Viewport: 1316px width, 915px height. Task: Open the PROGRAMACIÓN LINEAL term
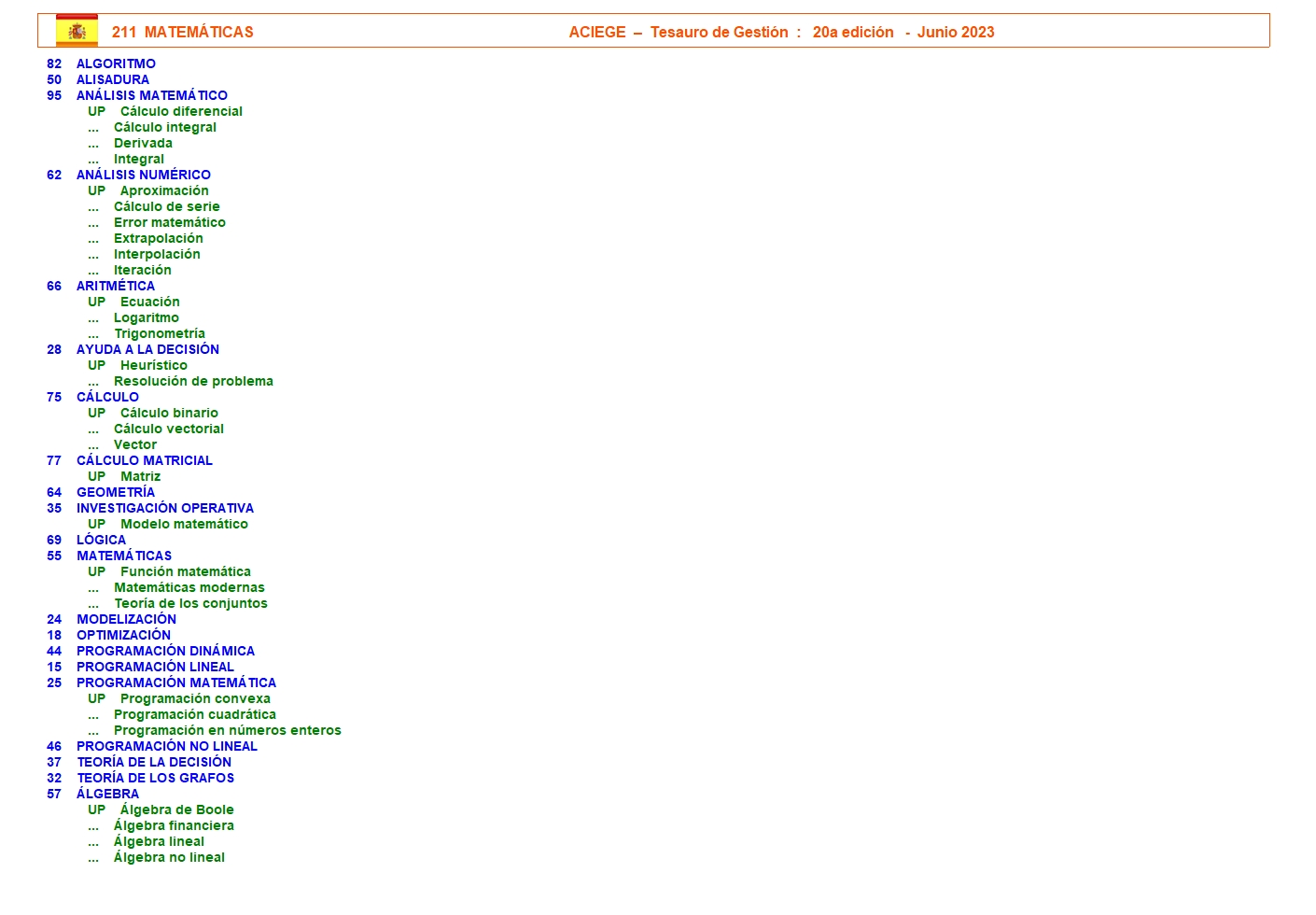point(155,667)
